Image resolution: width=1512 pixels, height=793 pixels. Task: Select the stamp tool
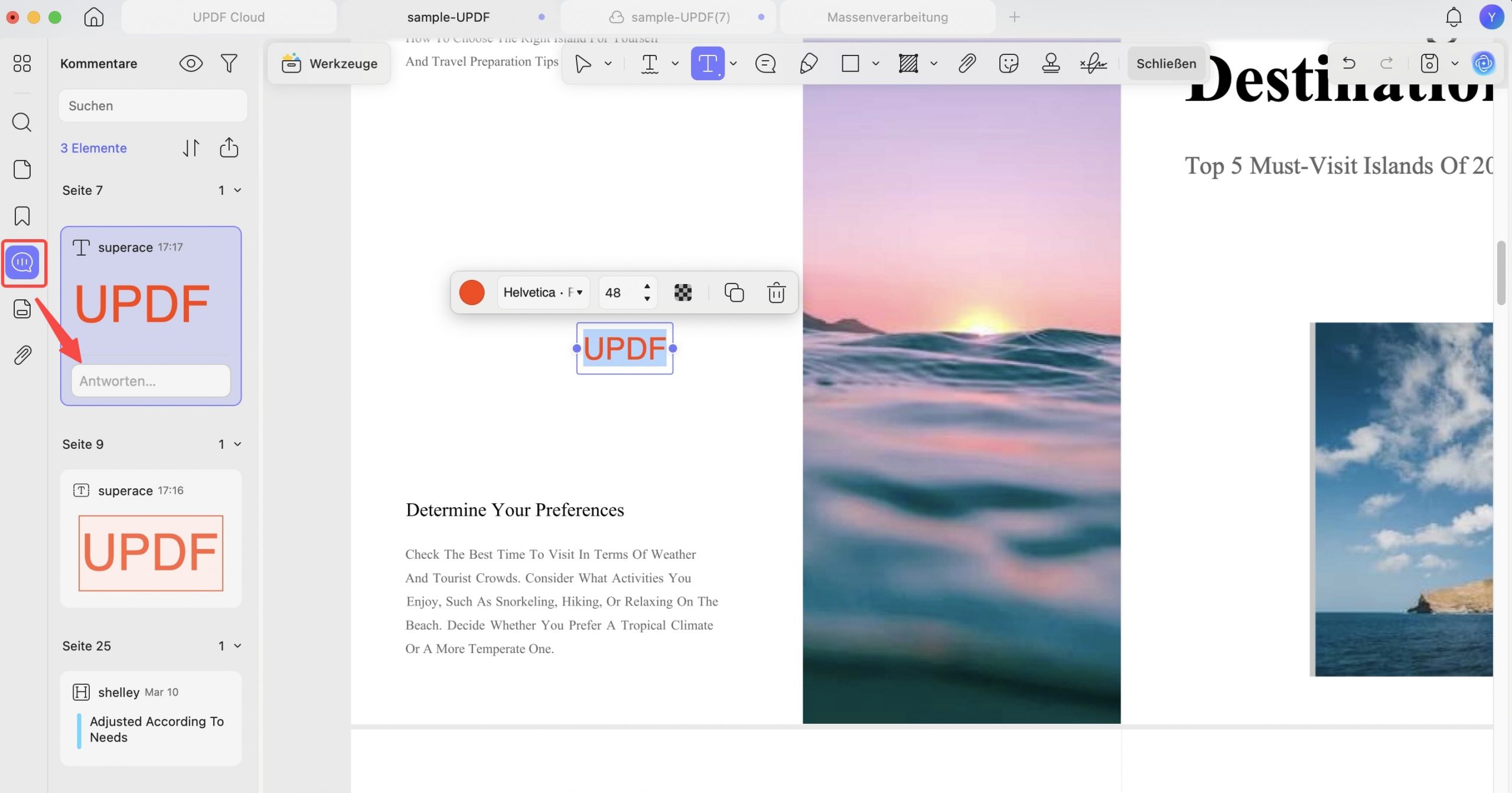click(1051, 63)
